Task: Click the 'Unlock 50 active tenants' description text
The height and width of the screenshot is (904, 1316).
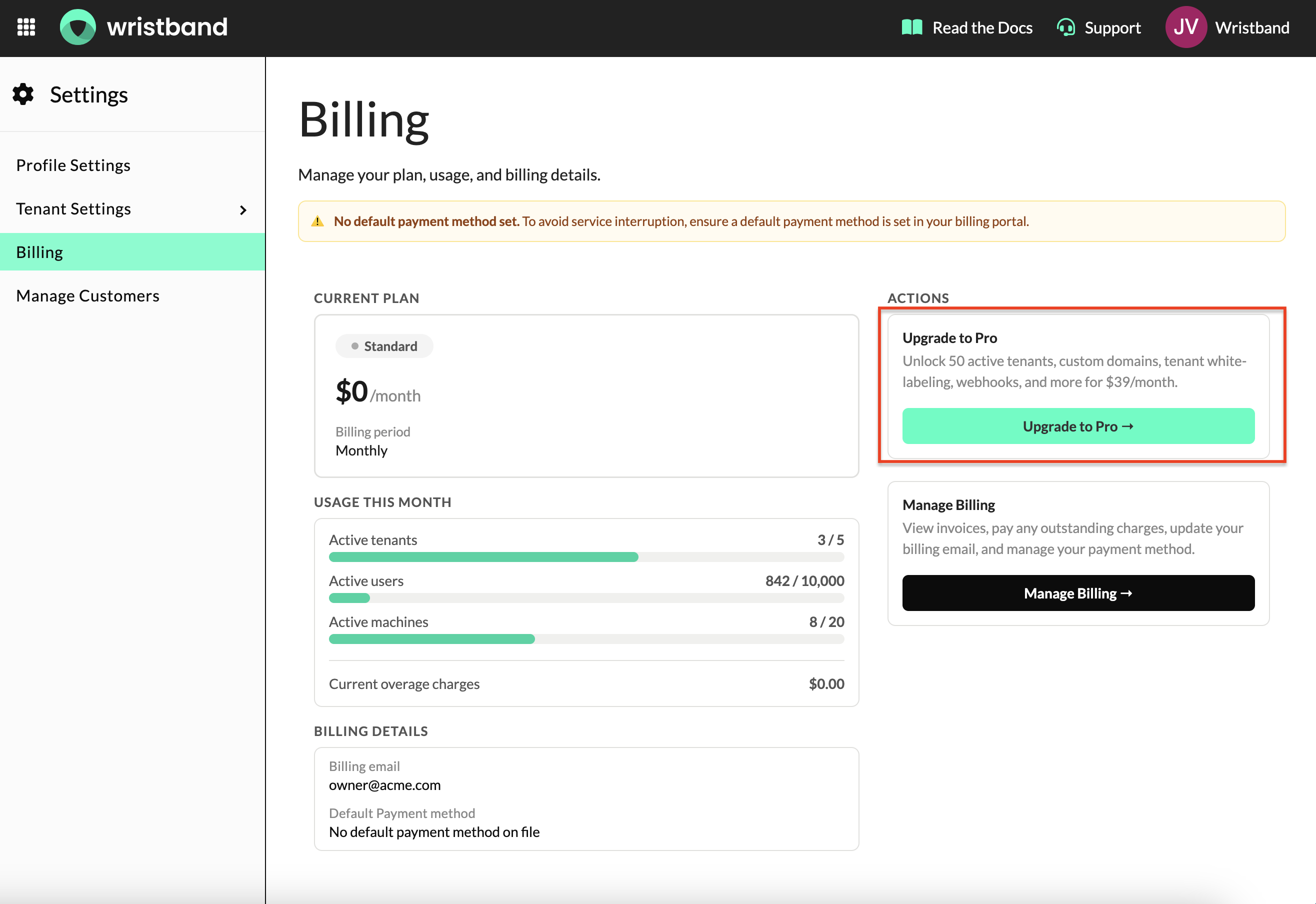Action: click(1074, 371)
